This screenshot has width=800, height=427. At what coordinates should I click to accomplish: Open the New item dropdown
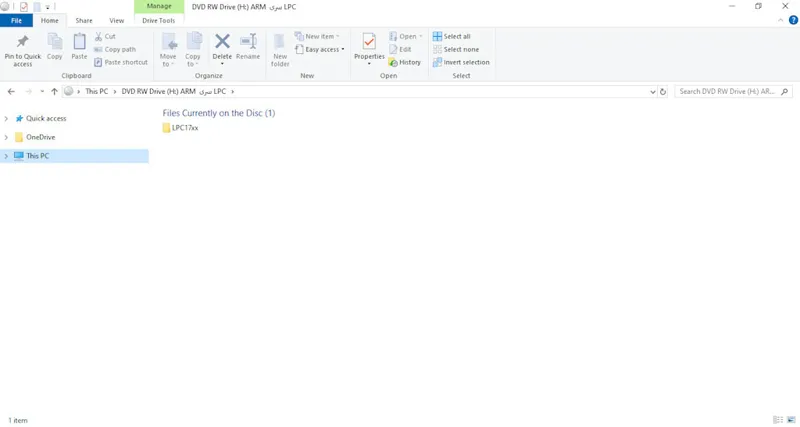[317, 36]
